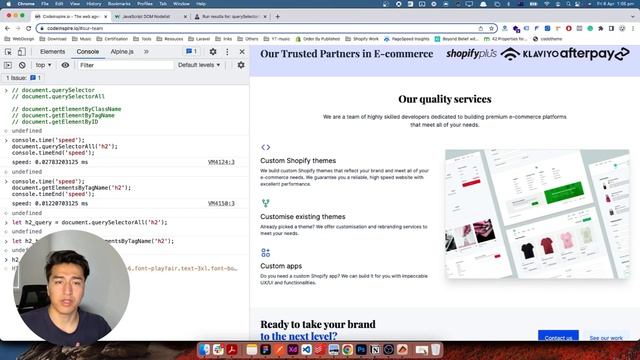
Task: Click the 'speed: 0.01220703125 ms' output
Action: coord(50,203)
